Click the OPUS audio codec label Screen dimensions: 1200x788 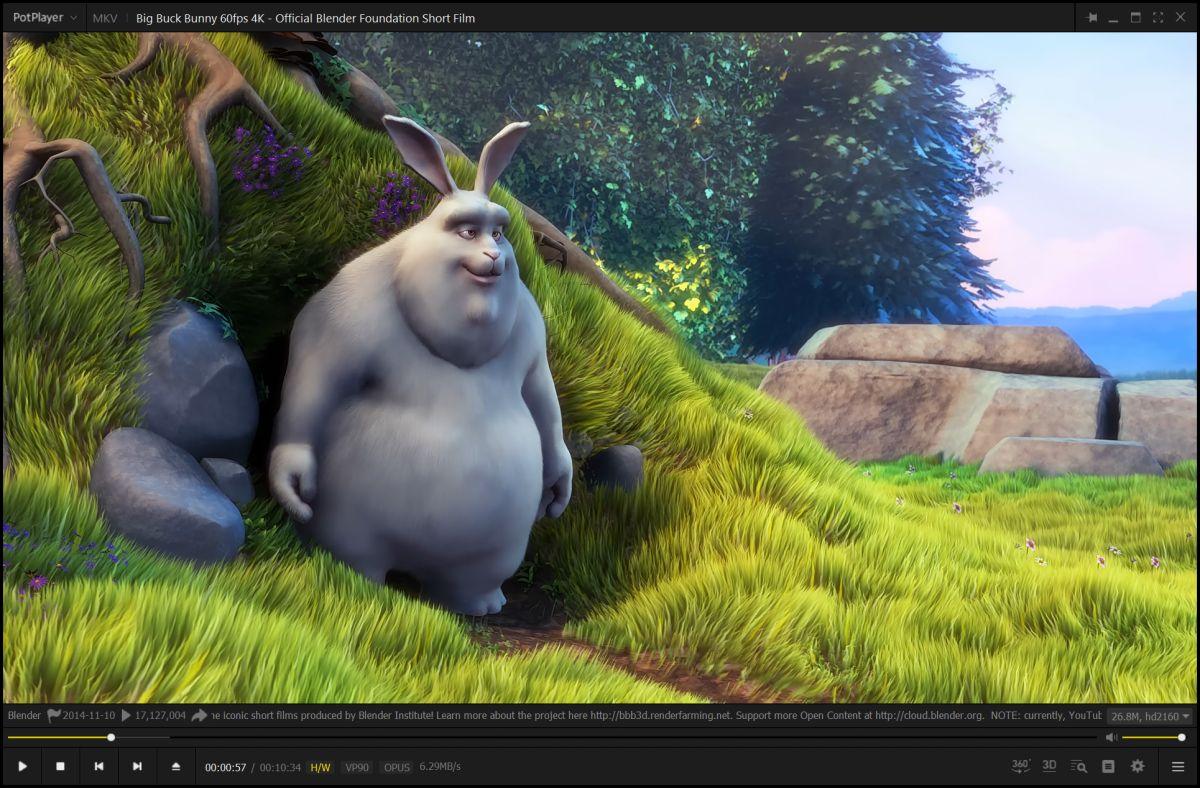click(x=397, y=767)
